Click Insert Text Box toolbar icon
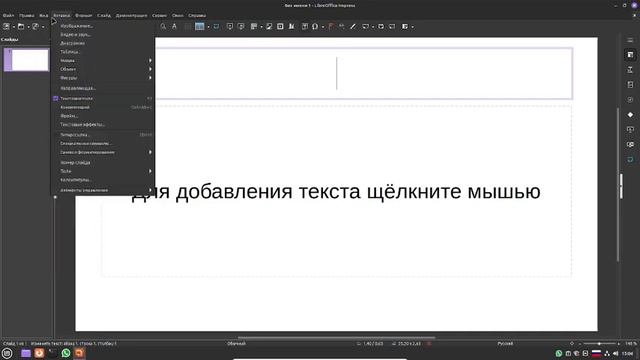This screenshot has height=360, width=640. (x=304, y=27)
